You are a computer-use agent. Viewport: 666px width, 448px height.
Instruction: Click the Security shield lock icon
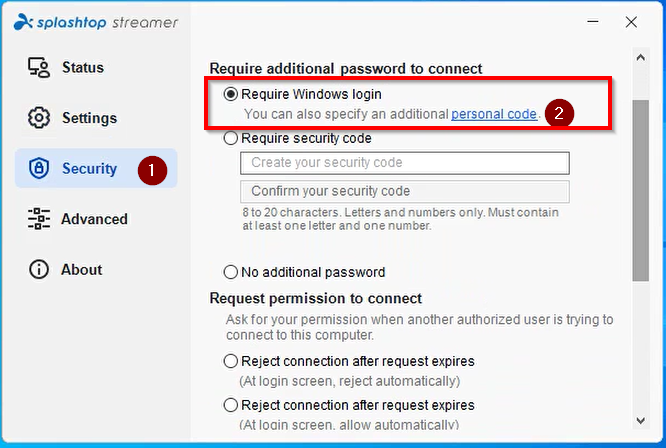coord(39,168)
